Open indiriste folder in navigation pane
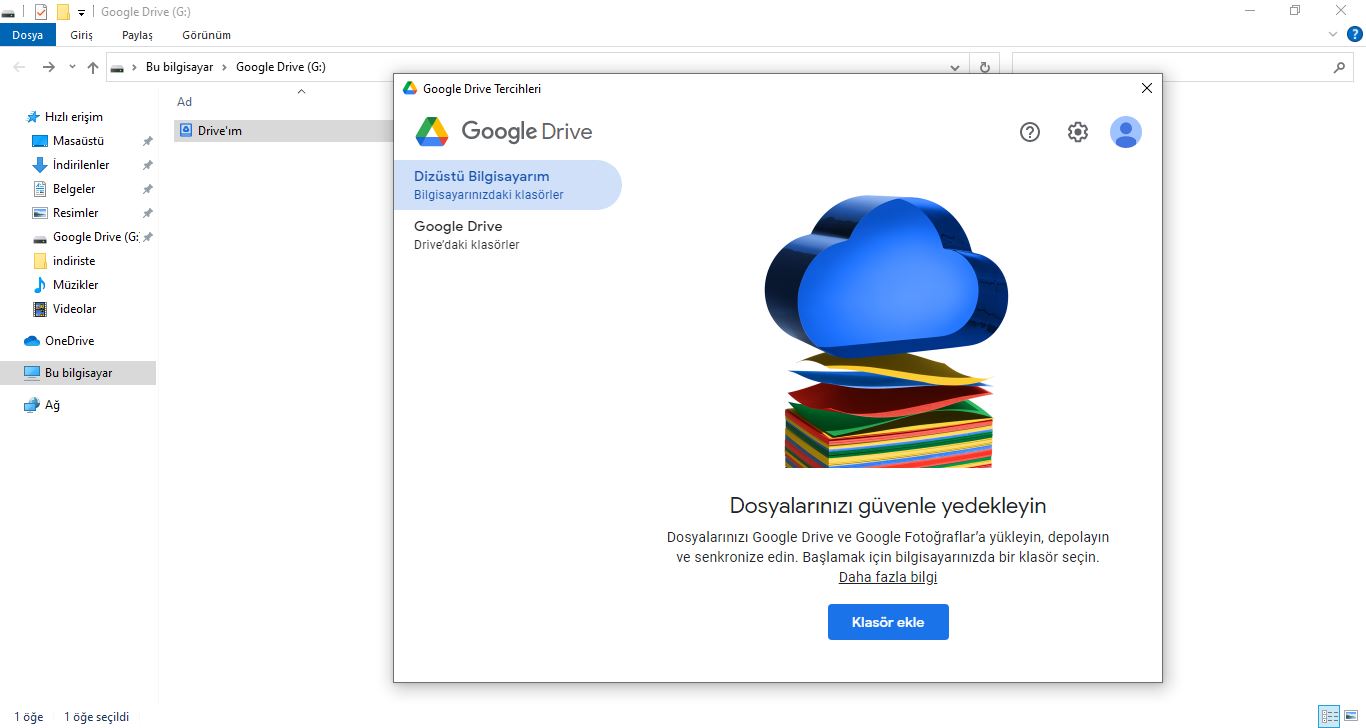This screenshot has height=728, width=1366. point(74,261)
